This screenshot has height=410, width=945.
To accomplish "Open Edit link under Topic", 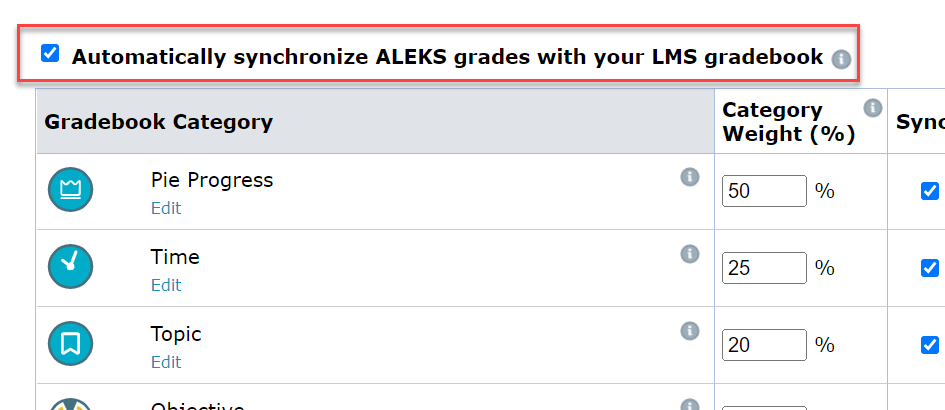I will 166,362.
